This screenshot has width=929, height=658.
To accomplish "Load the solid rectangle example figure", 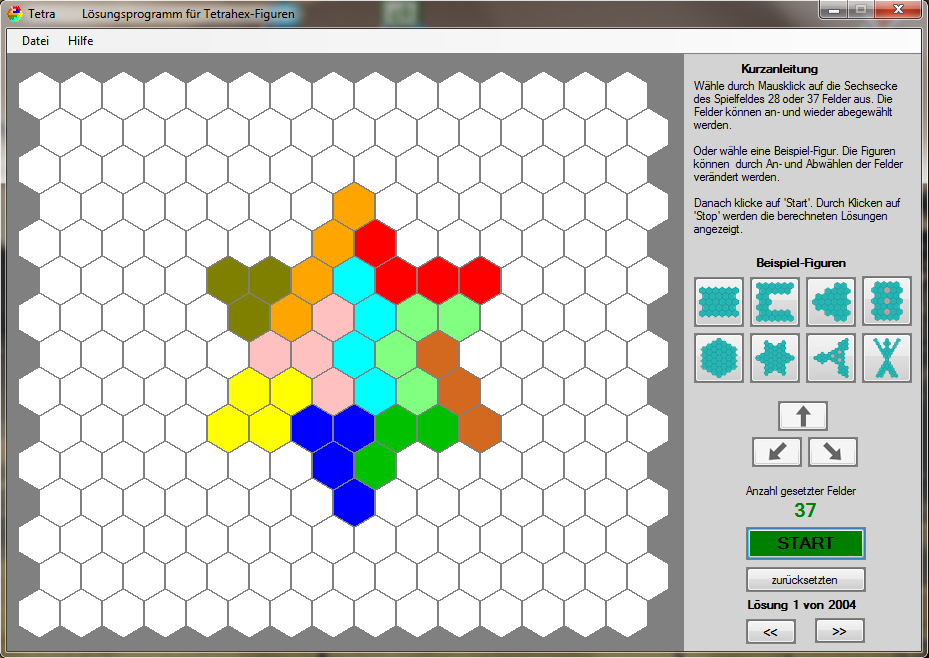I will pyautogui.click(x=719, y=301).
